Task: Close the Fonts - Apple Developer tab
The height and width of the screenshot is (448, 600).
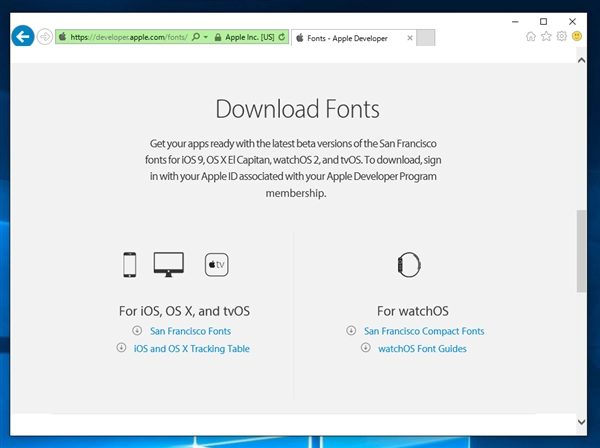Action: (x=410, y=38)
